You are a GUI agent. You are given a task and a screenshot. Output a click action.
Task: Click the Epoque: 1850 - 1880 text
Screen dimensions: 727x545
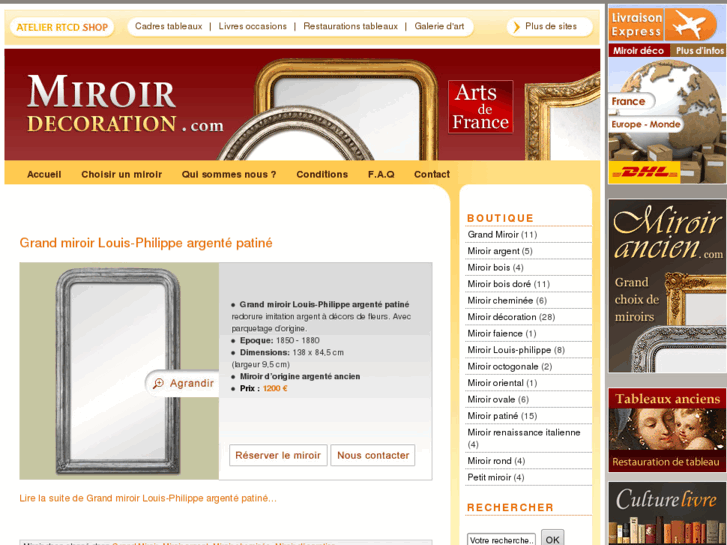click(x=280, y=340)
